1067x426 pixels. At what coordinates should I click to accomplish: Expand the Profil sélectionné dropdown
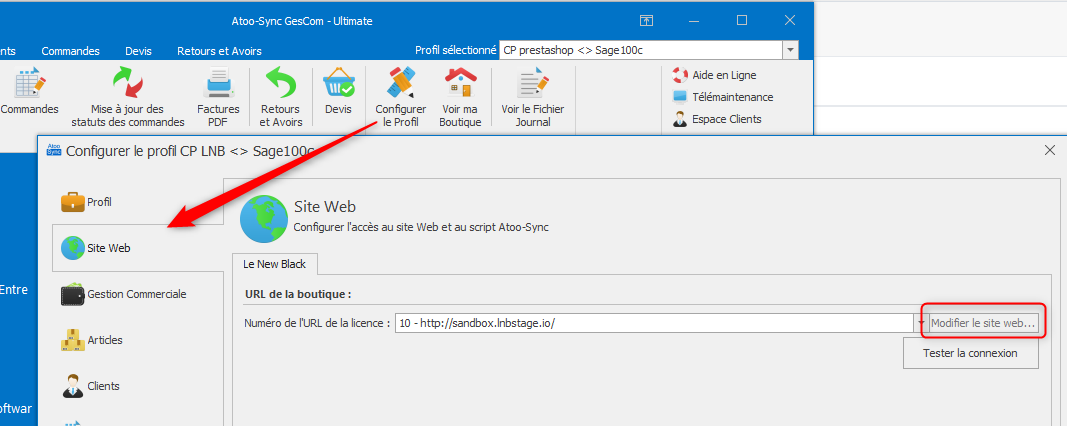pos(790,50)
